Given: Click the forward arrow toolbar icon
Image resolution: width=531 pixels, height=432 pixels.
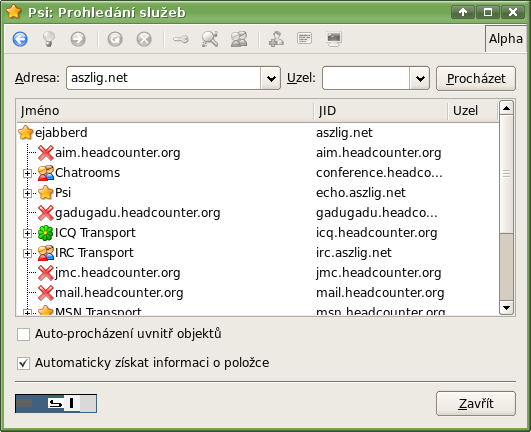Looking at the screenshot, I should pyautogui.click(x=78, y=39).
